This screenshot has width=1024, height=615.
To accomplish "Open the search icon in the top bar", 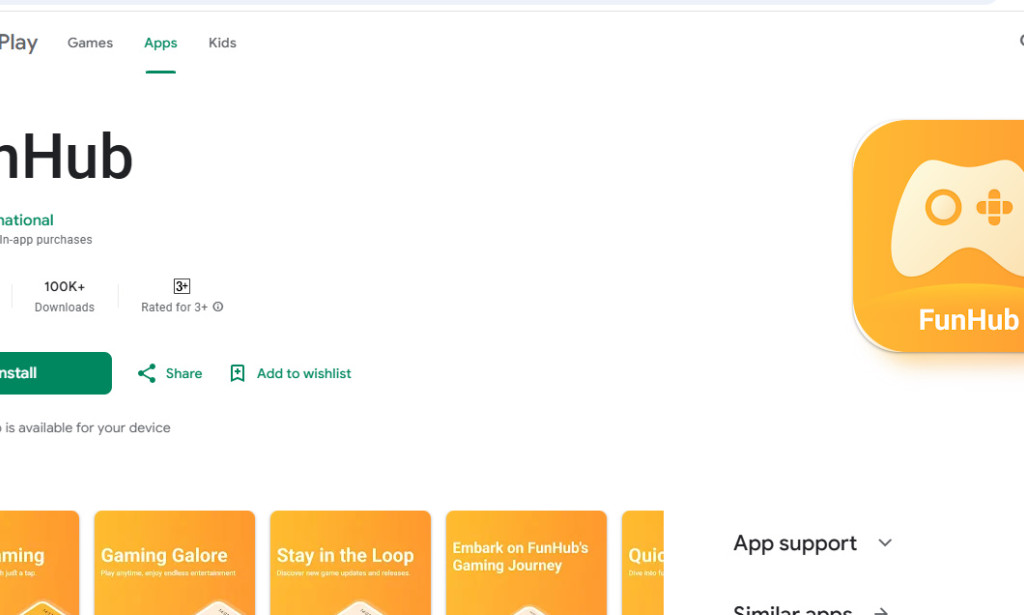I will click(x=1020, y=40).
